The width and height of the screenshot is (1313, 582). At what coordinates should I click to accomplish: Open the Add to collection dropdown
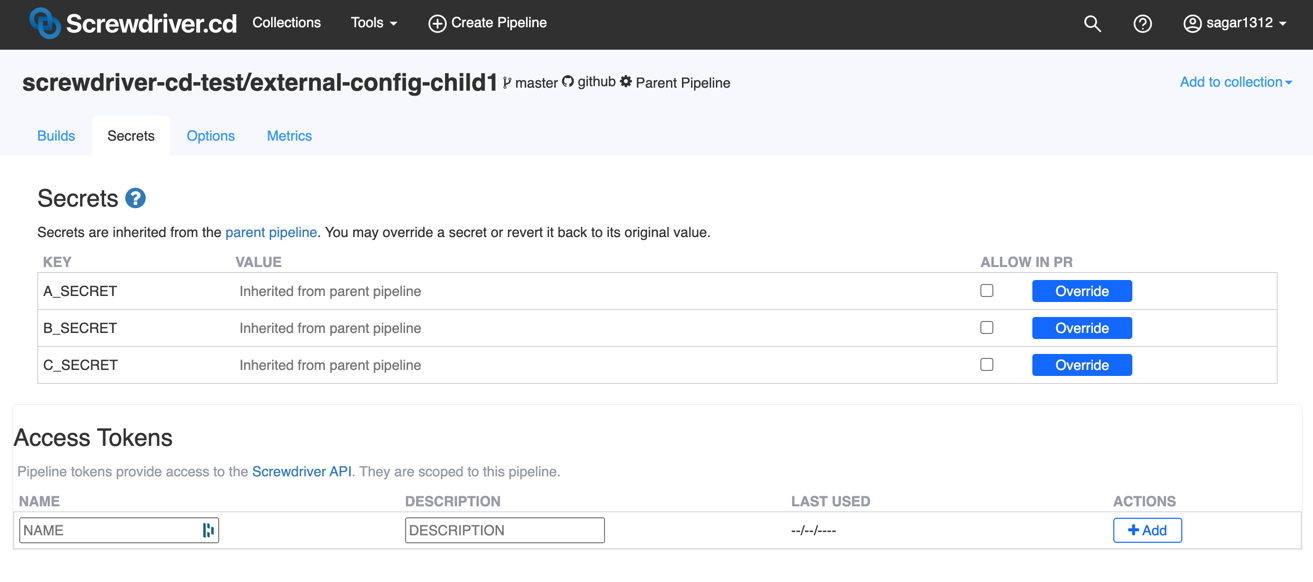[x=1236, y=82]
